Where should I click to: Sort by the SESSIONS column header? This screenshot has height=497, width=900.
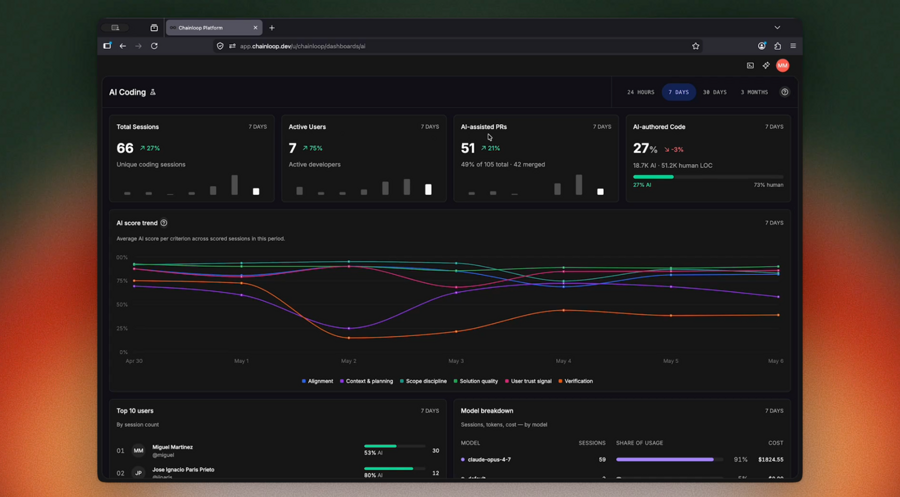(592, 443)
